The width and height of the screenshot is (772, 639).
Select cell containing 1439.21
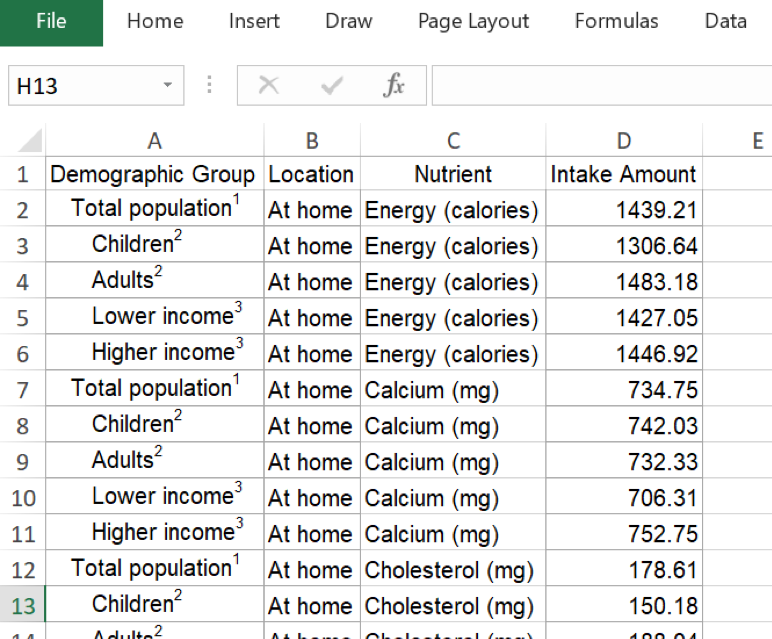(624, 210)
